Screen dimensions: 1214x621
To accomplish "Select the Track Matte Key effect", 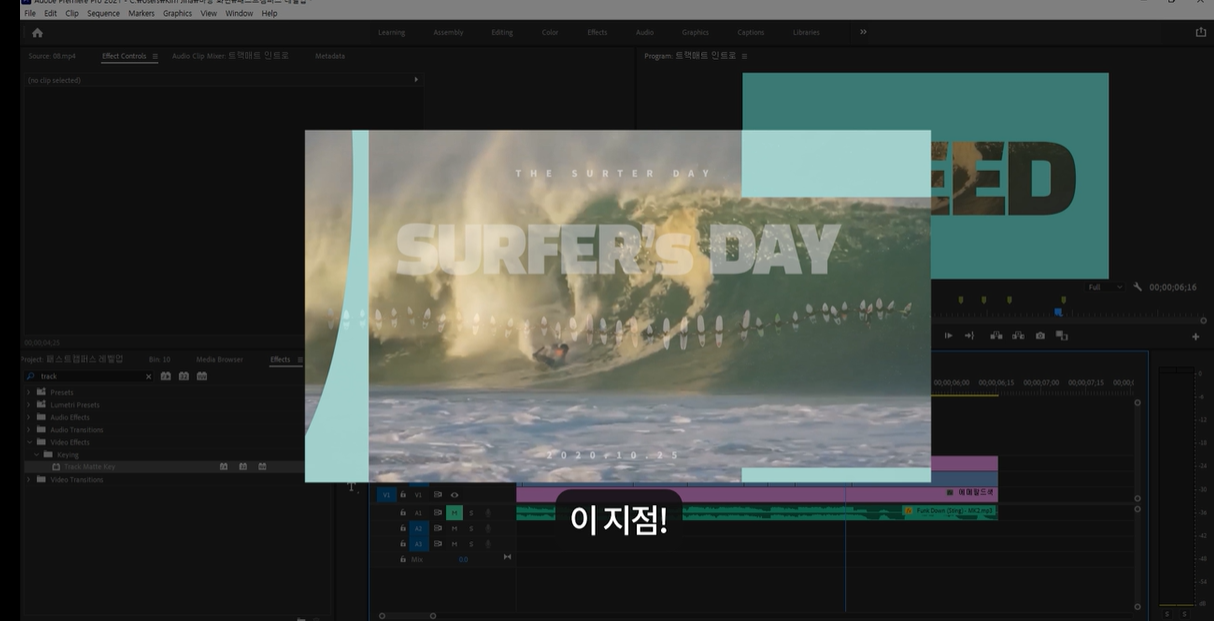I will pyautogui.click(x=89, y=467).
